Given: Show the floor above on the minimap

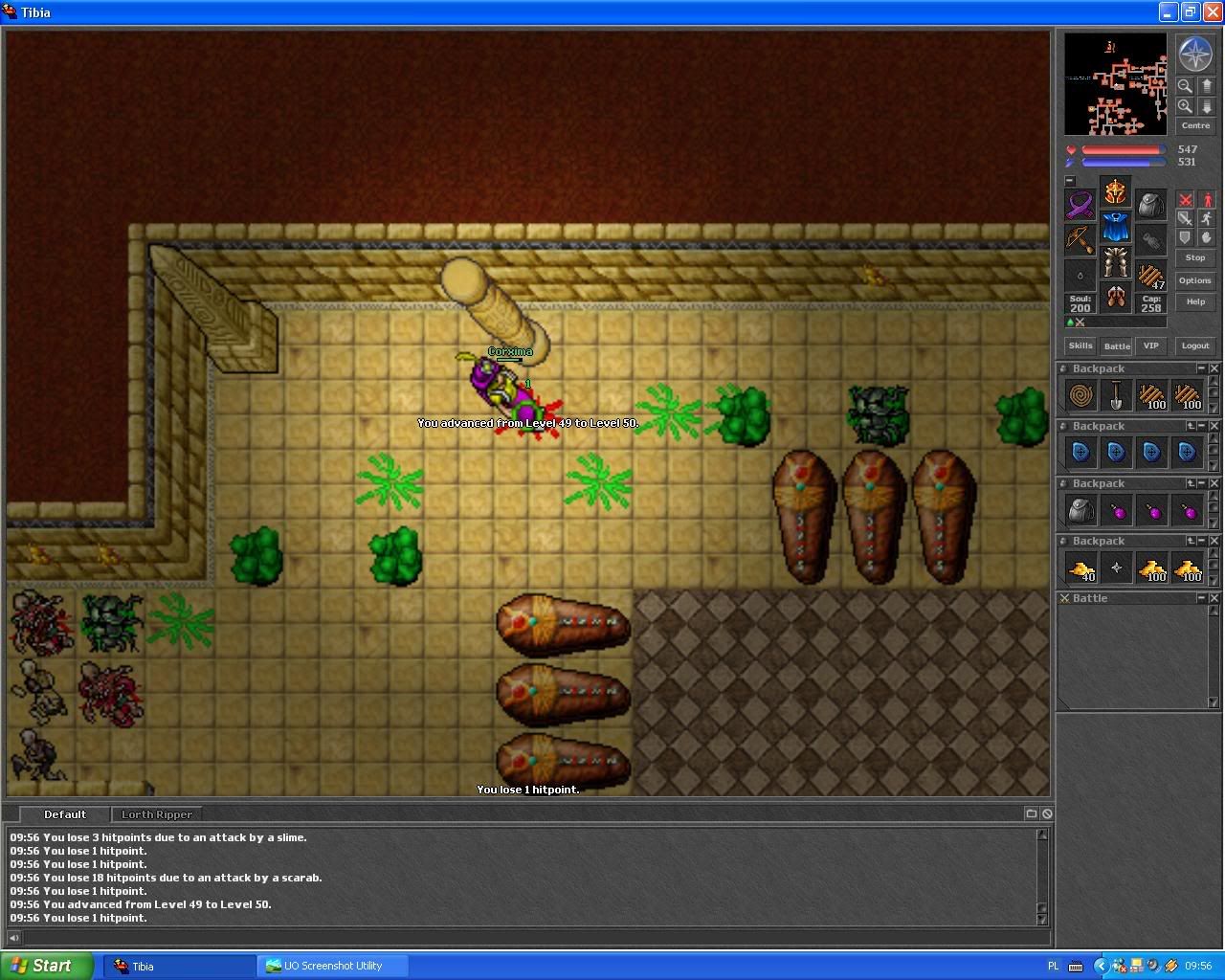Looking at the screenshot, I should [x=1206, y=86].
